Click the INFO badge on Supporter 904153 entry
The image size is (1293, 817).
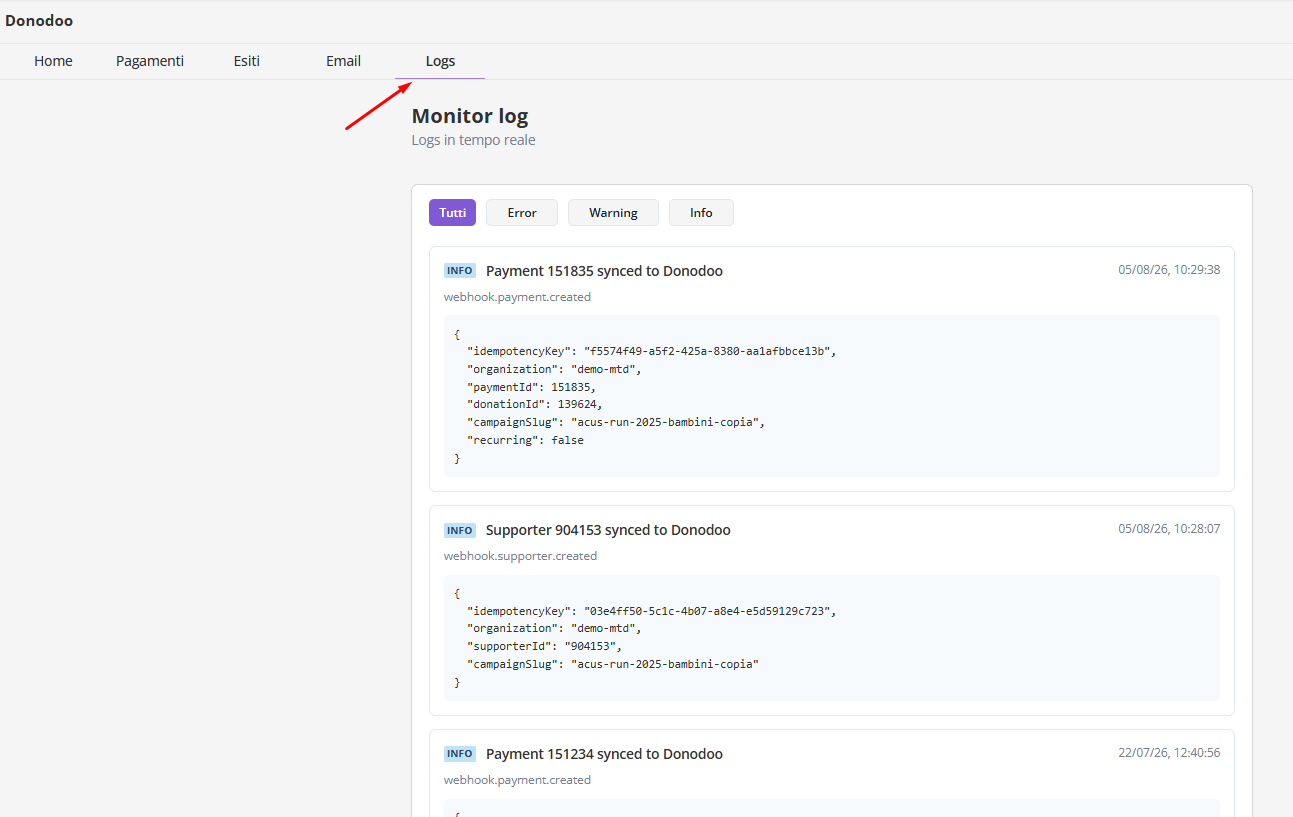pos(460,530)
